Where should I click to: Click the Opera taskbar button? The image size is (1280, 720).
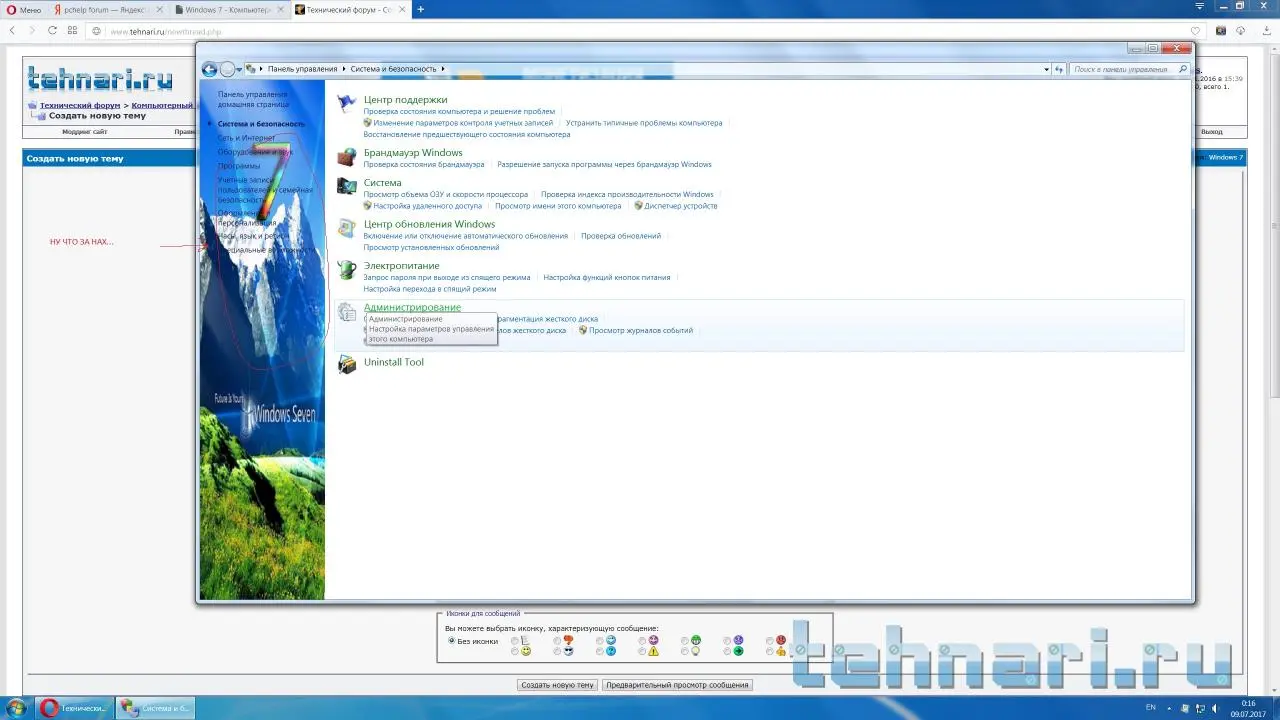click(x=75, y=708)
